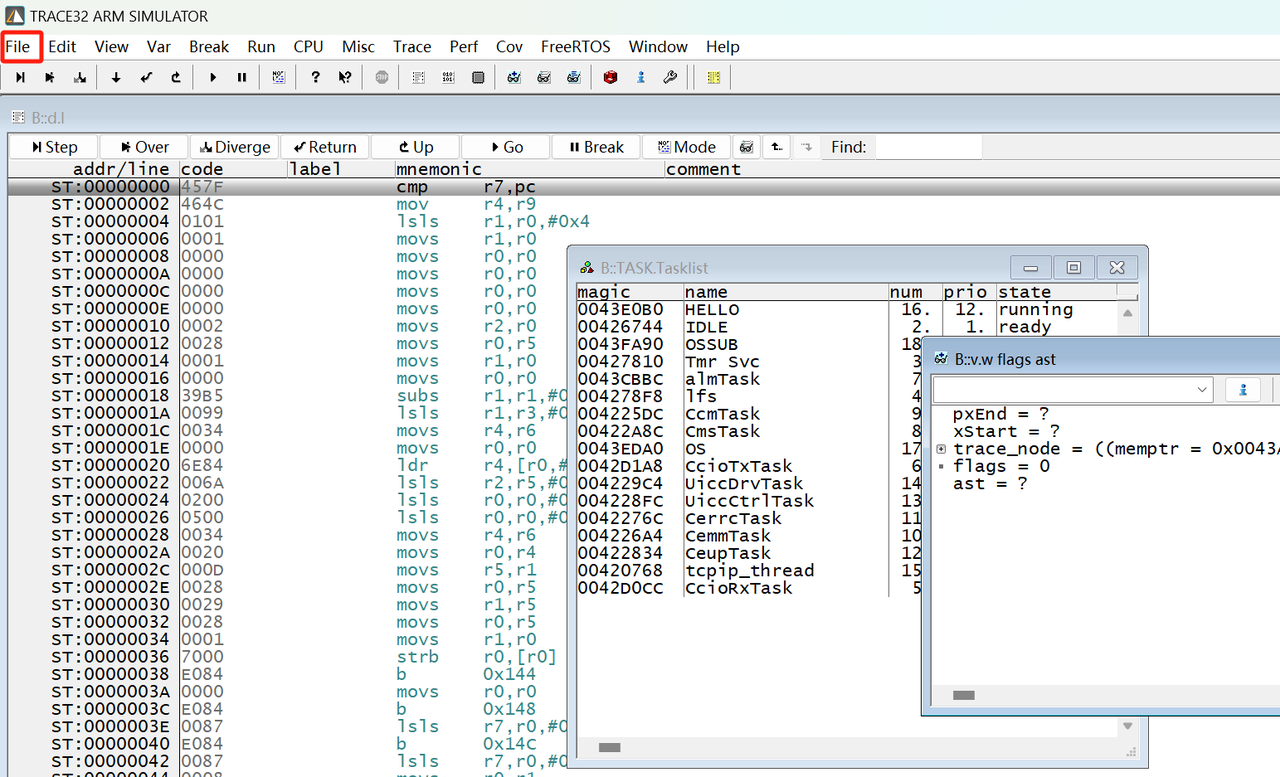
Task: Click the blue info icon in watch window
Action: click(1242, 389)
